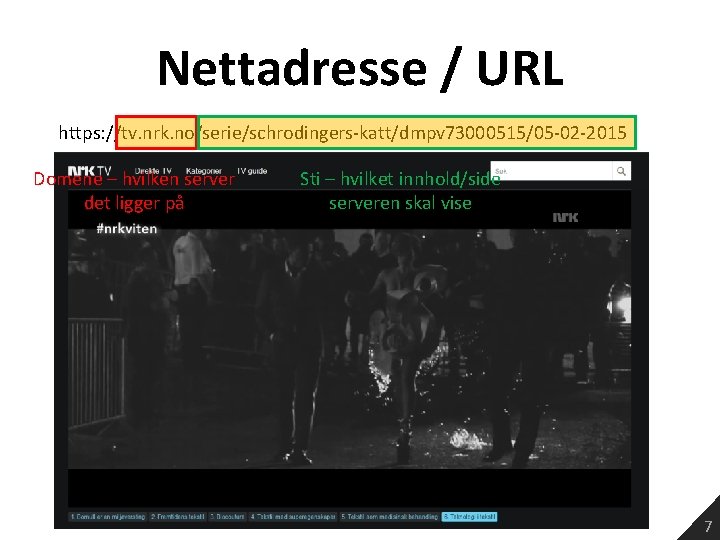Select chapter 4 Tekstil med superegenskaper
Screen dimensions: 720x540
[293, 517]
